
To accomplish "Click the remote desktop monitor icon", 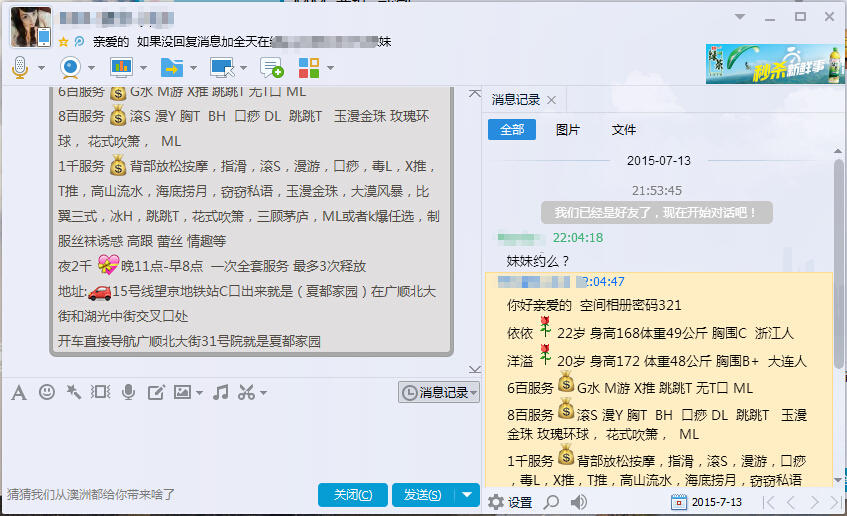I will (222, 68).
